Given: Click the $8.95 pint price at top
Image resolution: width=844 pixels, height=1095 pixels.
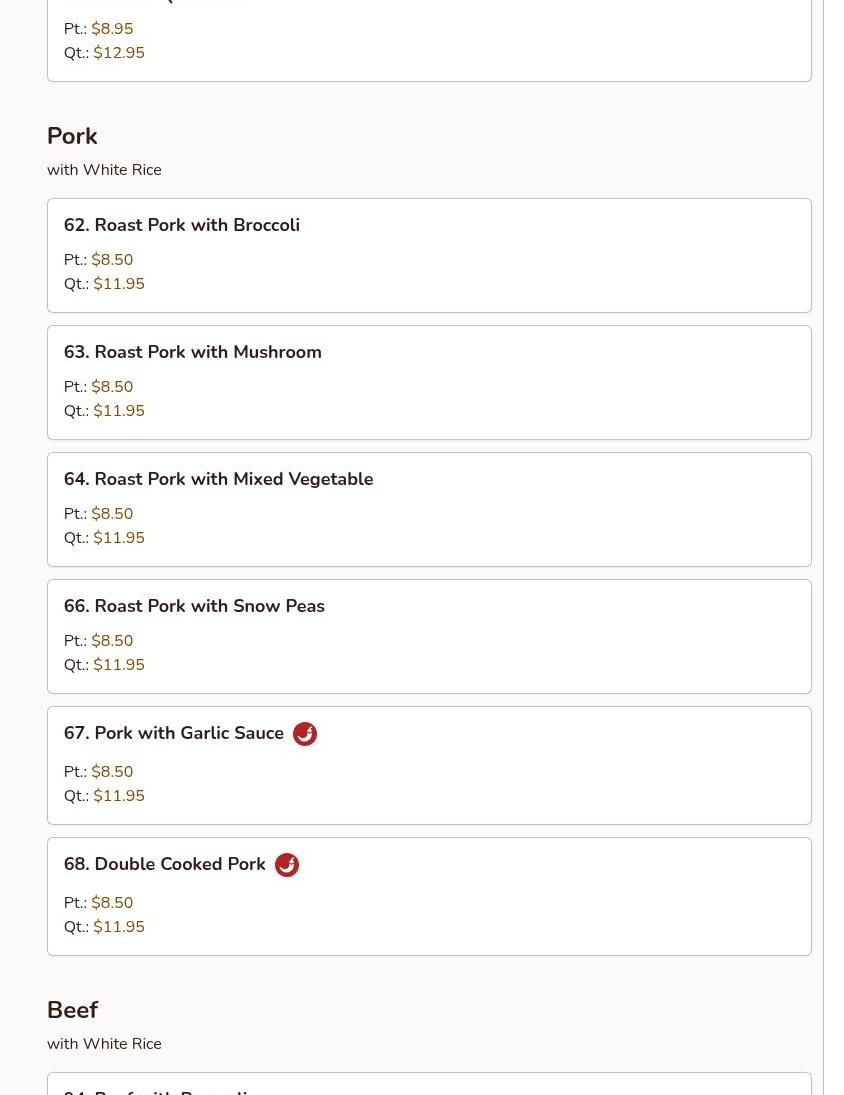Looking at the screenshot, I should pos(112,29).
